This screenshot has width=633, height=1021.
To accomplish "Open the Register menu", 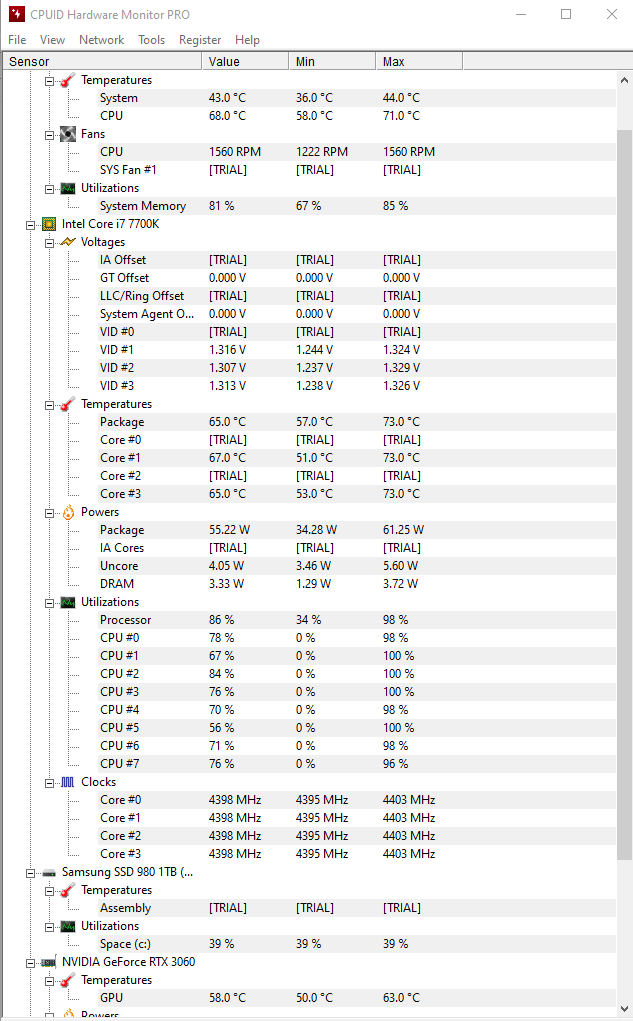I will [x=200, y=40].
